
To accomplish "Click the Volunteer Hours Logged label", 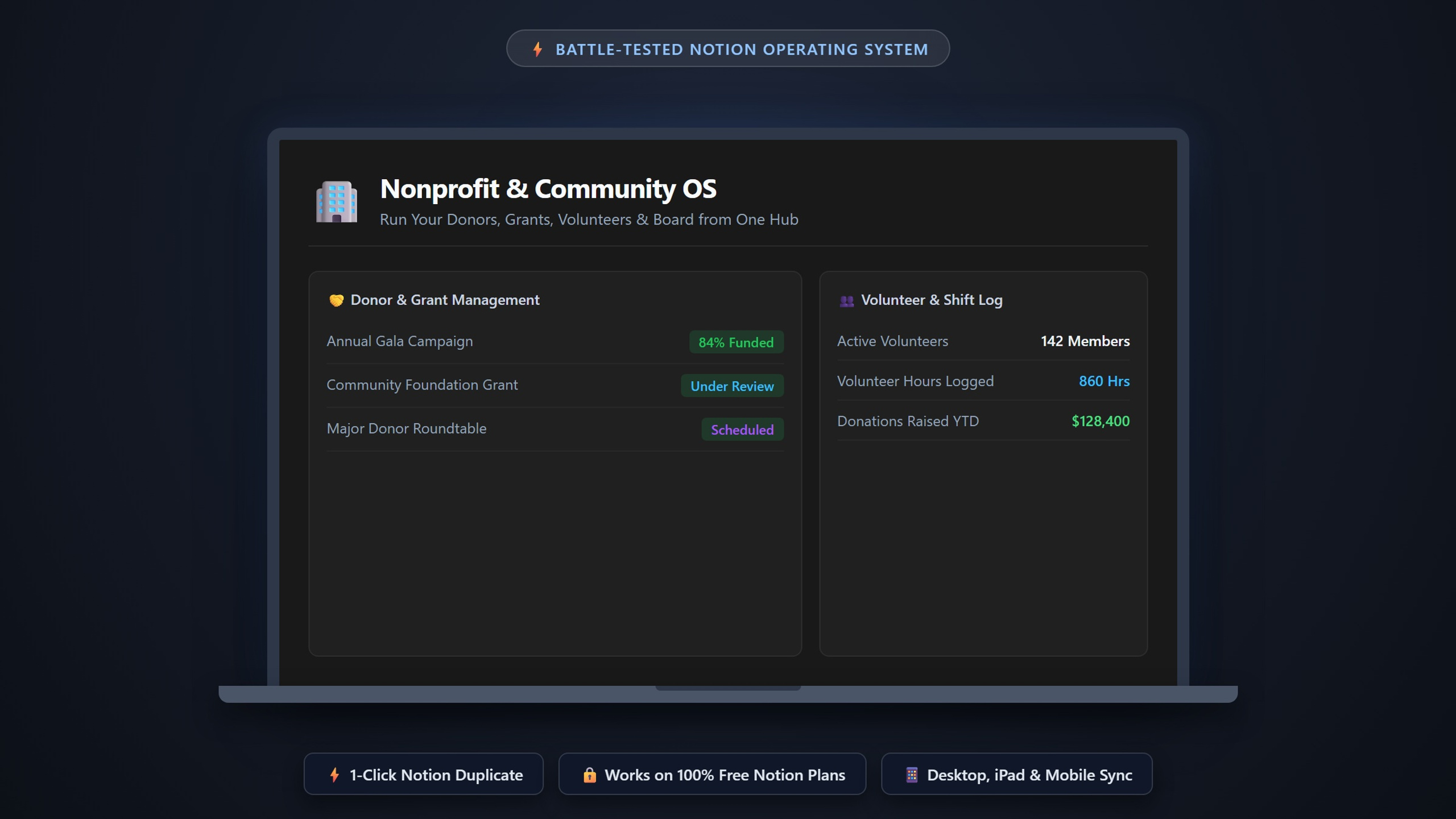I will click(x=915, y=382).
